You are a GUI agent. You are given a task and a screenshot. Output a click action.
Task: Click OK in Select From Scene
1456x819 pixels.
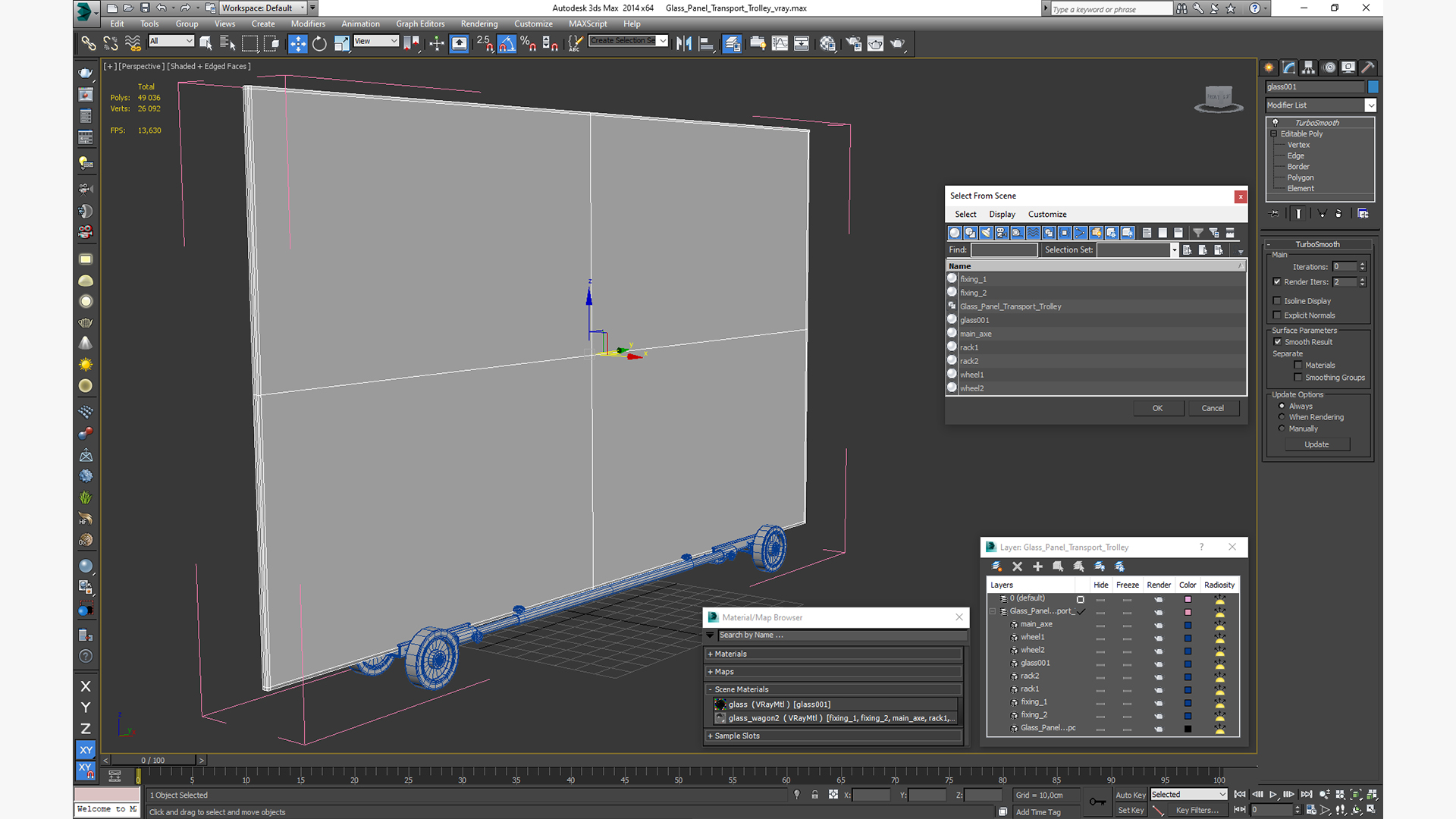[x=1158, y=409]
